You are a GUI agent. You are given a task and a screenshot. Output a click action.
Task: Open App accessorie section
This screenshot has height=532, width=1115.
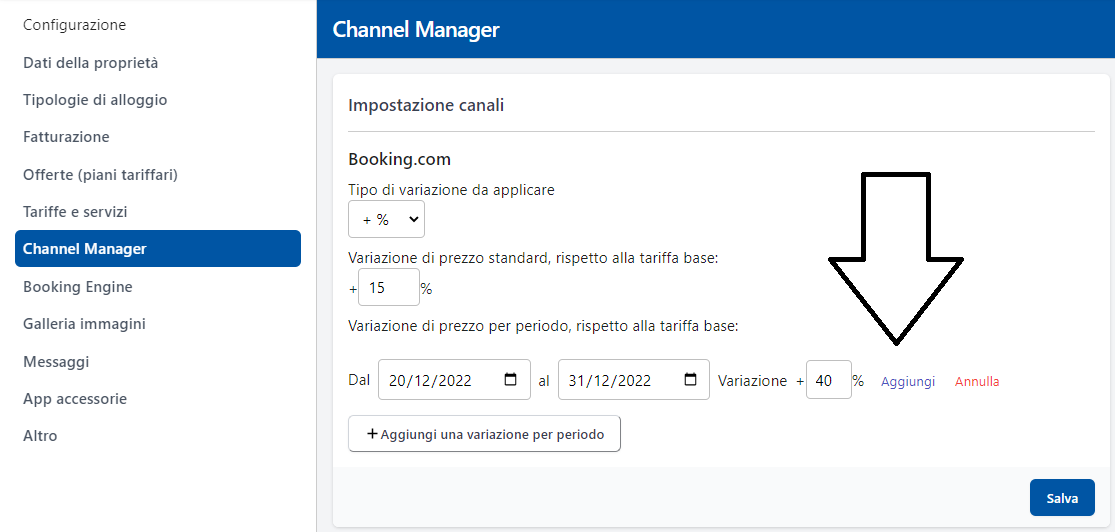pyautogui.click(x=75, y=399)
